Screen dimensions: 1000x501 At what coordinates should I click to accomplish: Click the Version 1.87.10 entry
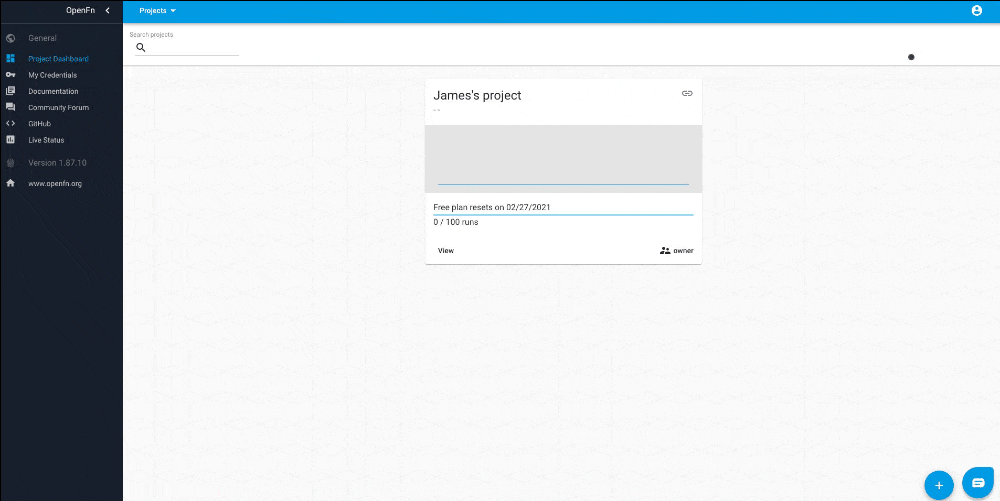tap(57, 163)
